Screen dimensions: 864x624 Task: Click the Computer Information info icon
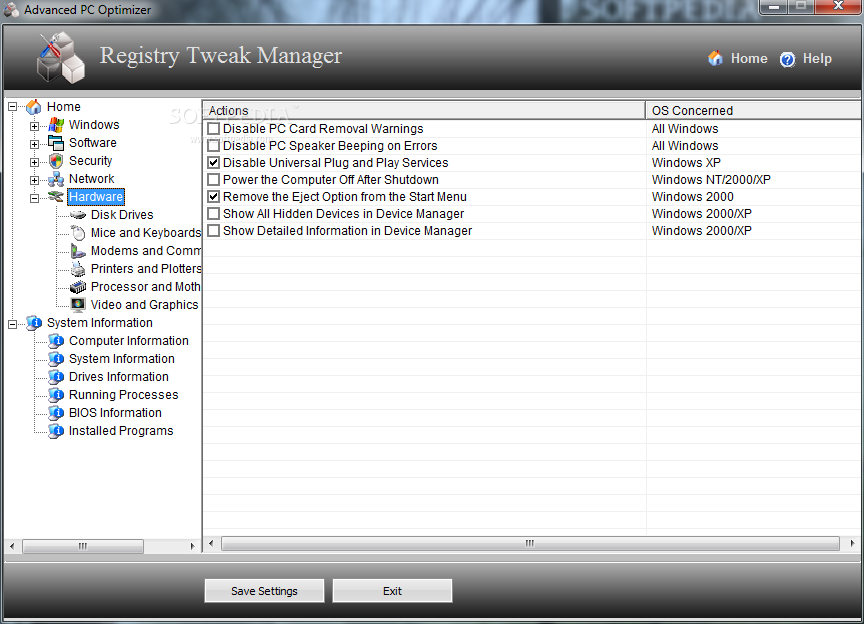pyautogui.click(x=56, y=341)
